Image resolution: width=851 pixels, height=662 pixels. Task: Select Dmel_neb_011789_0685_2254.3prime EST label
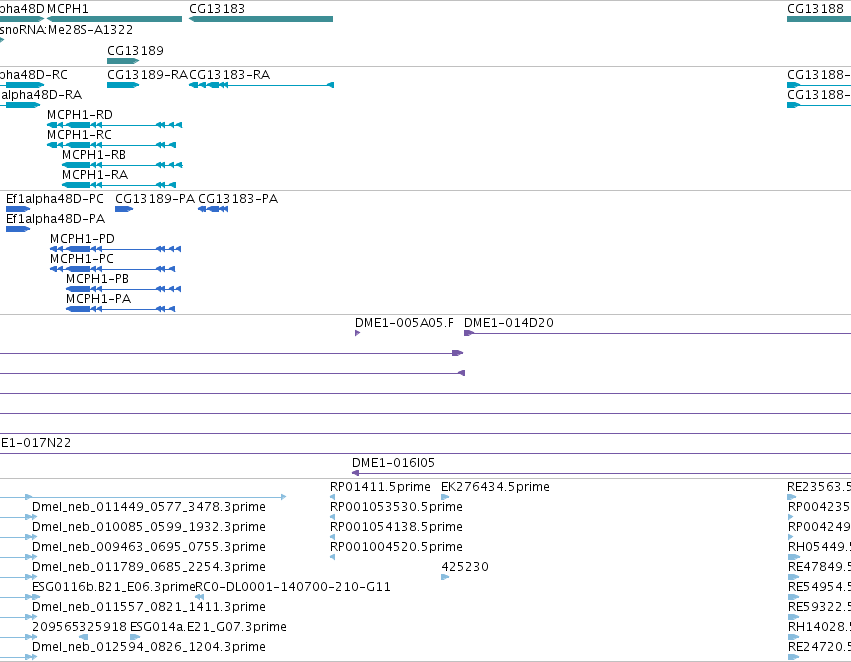[x=149, y=567]
